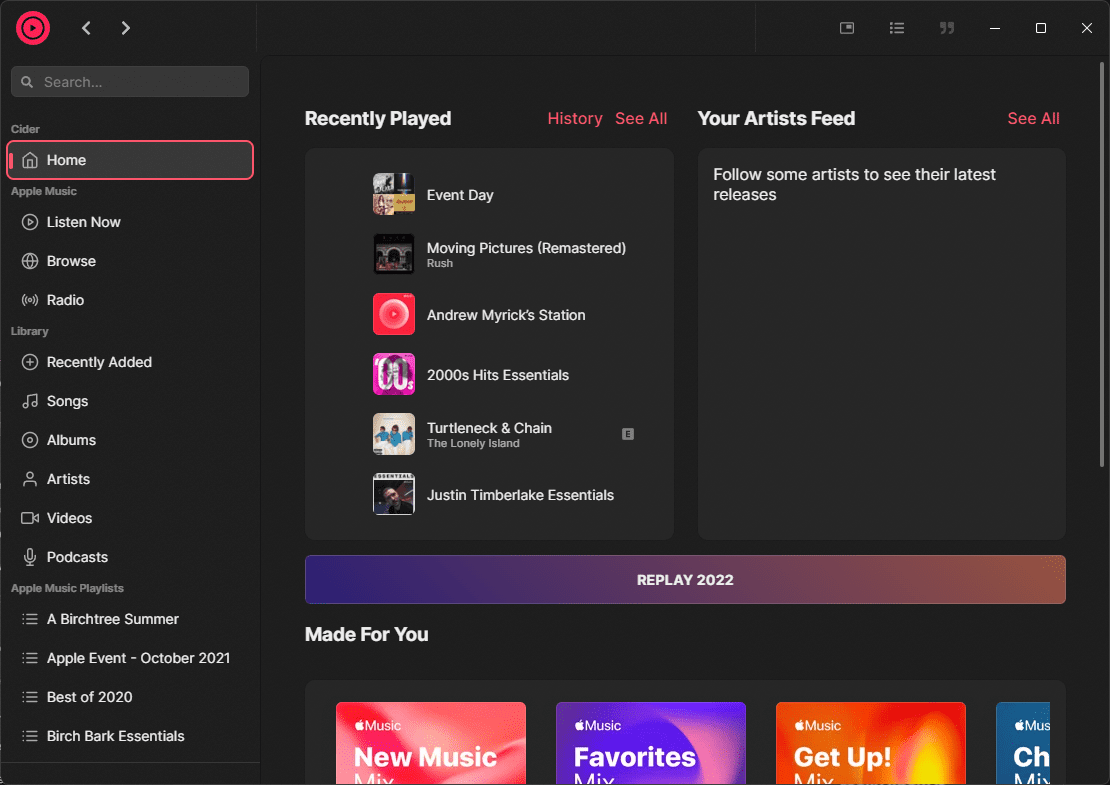Click the Songs music note icon

coord(30,401)
